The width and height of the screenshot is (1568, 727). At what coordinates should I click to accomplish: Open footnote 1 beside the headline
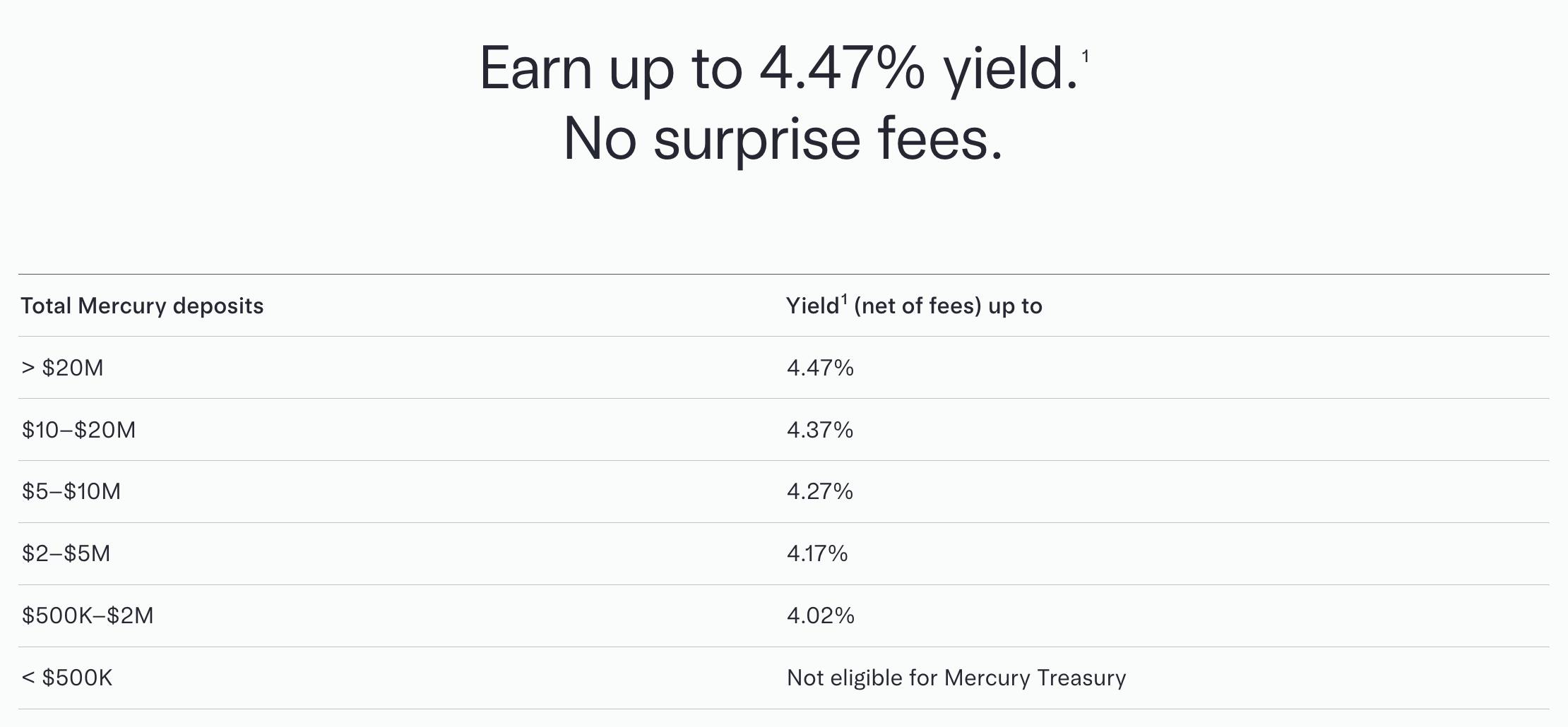pyautogui.click(x=1085, y=56)
